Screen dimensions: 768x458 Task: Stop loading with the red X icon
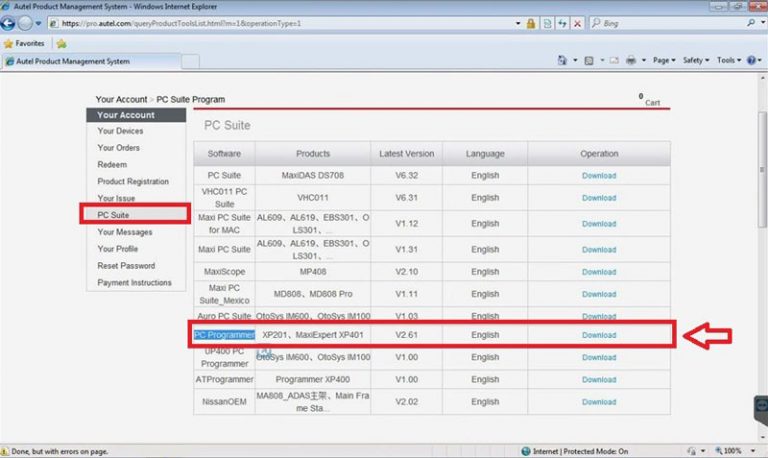coord(577,24)
